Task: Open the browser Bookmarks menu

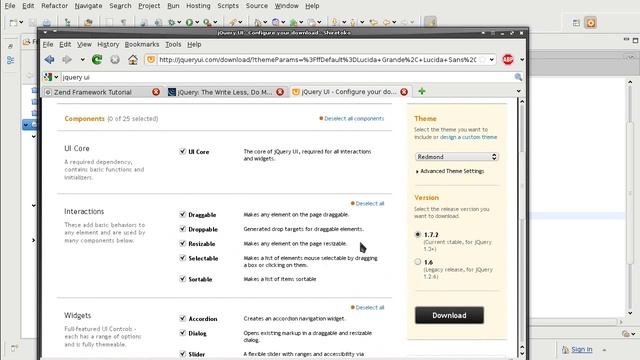Action: point(142,44)
